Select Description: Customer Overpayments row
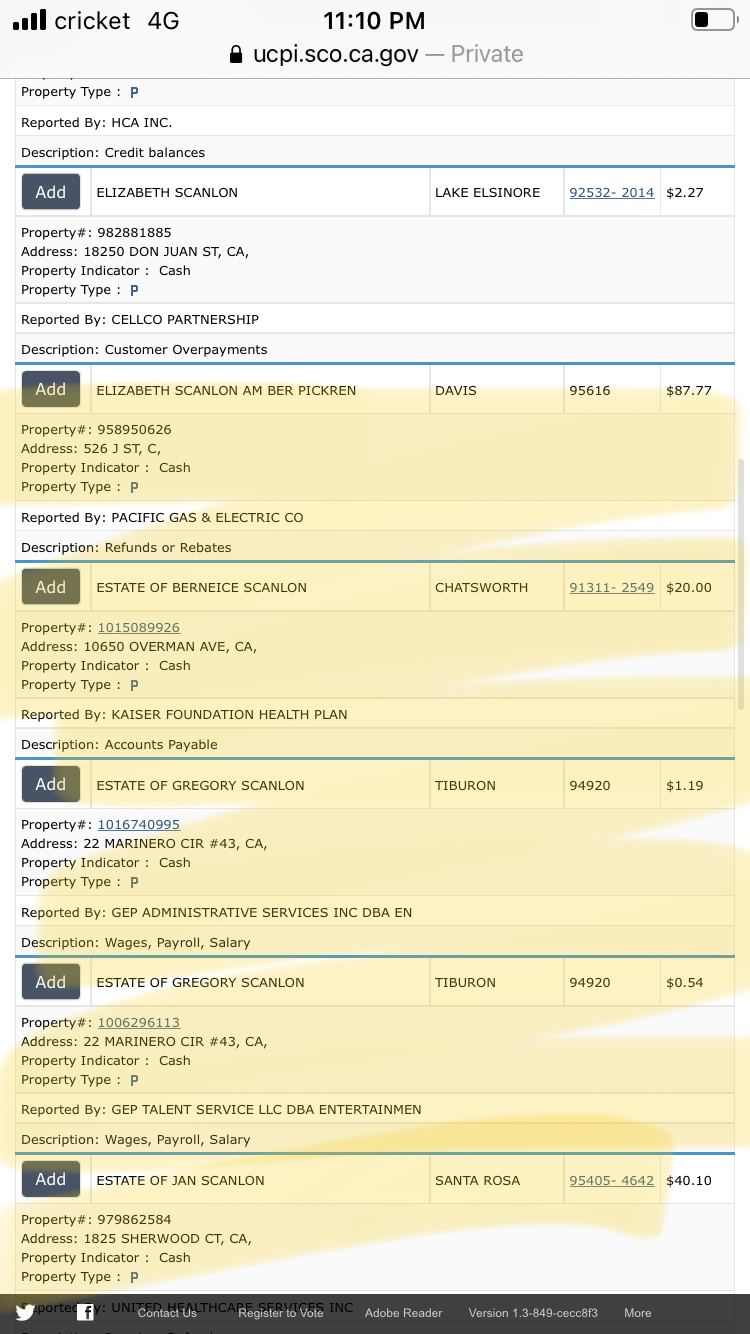Image resolution: width=750 pixels, height=1334 pixels. (x=375, y=349)
